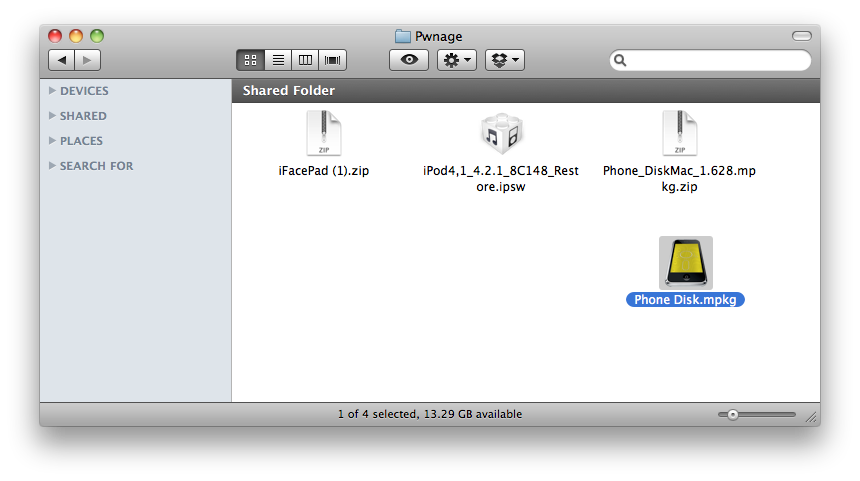Open the Action gear menu
The height and width of the screenshot is (481, 860).
tap(457, 60)
